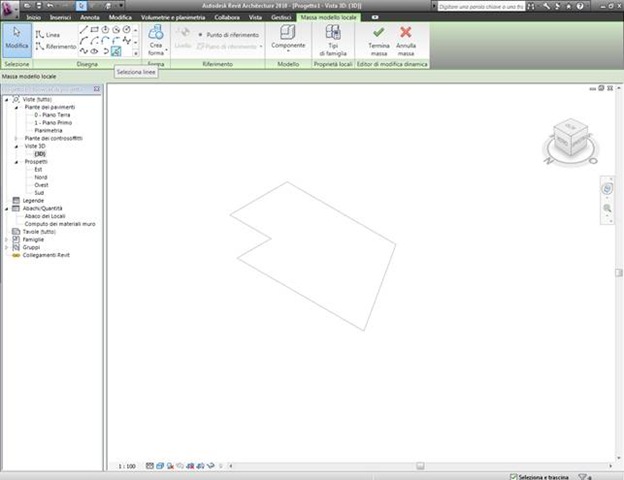The width and height of the screenshot is (624, 480).
Task: Click the Zoom magnifier in navigation bar
Action: click(x=607, y=208)
